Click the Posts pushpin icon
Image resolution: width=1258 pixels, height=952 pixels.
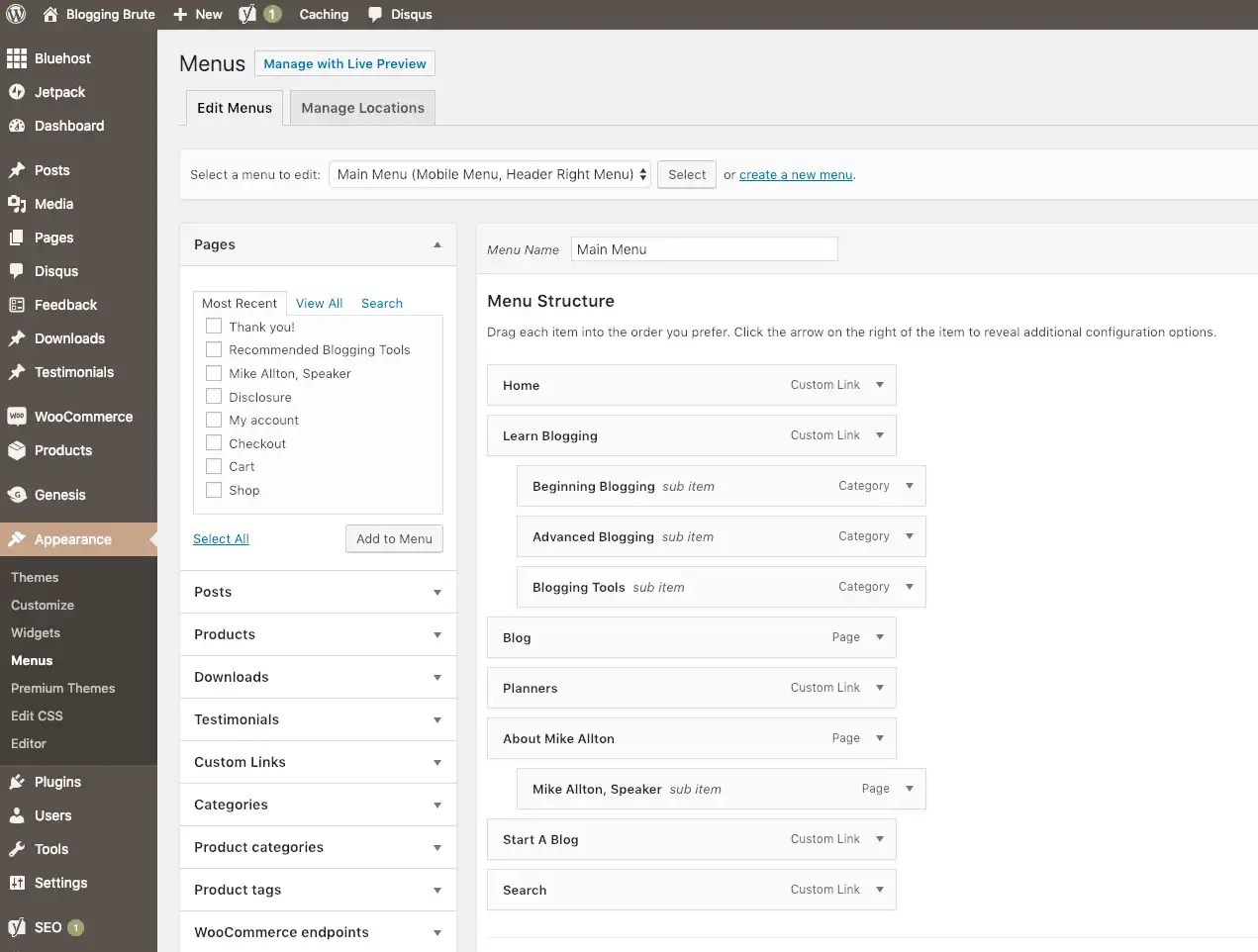click(17, 170)
